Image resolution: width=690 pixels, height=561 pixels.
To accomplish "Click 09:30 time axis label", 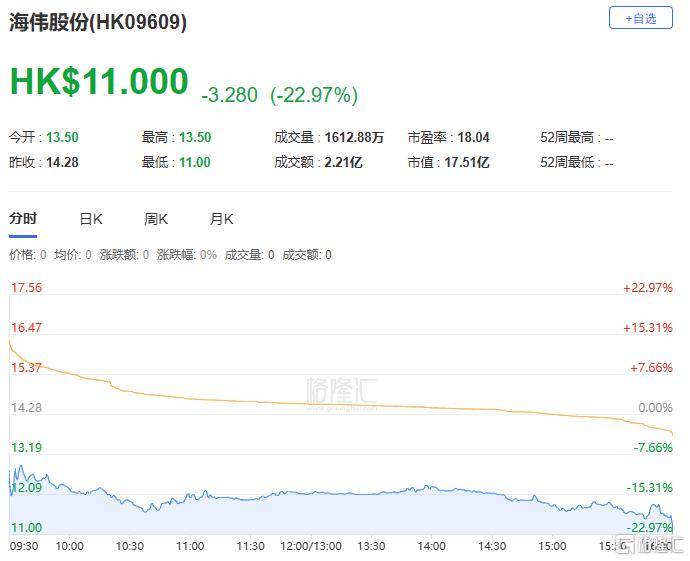I will [x=24, y=546].
